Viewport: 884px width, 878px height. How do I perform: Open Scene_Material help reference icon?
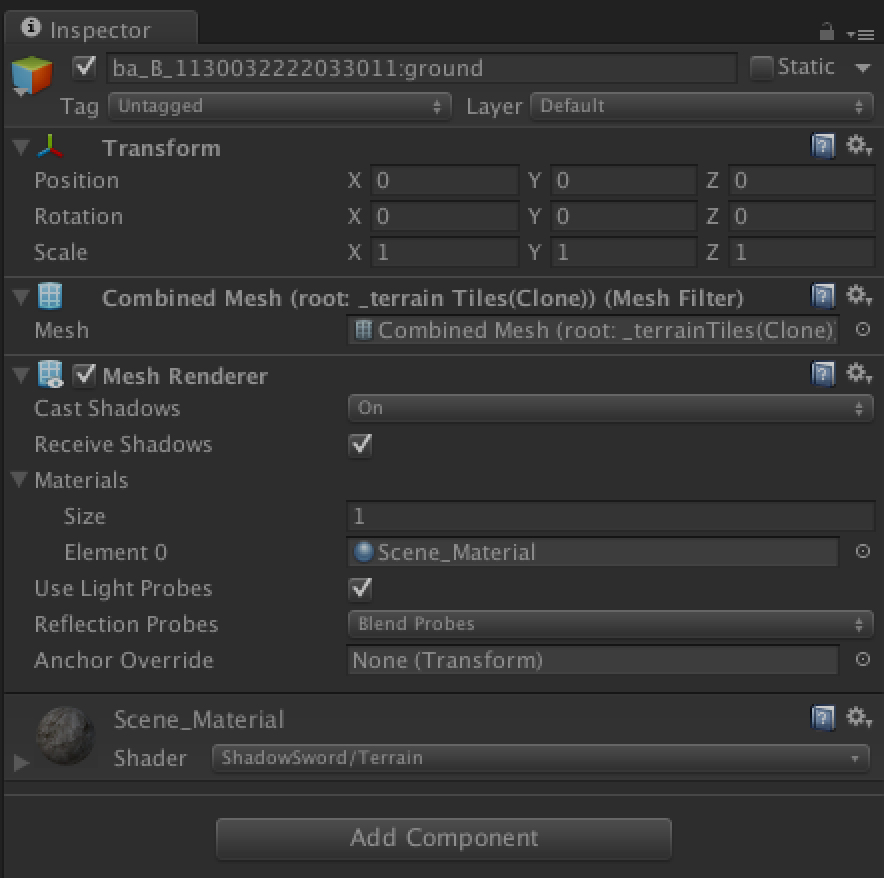822,718
